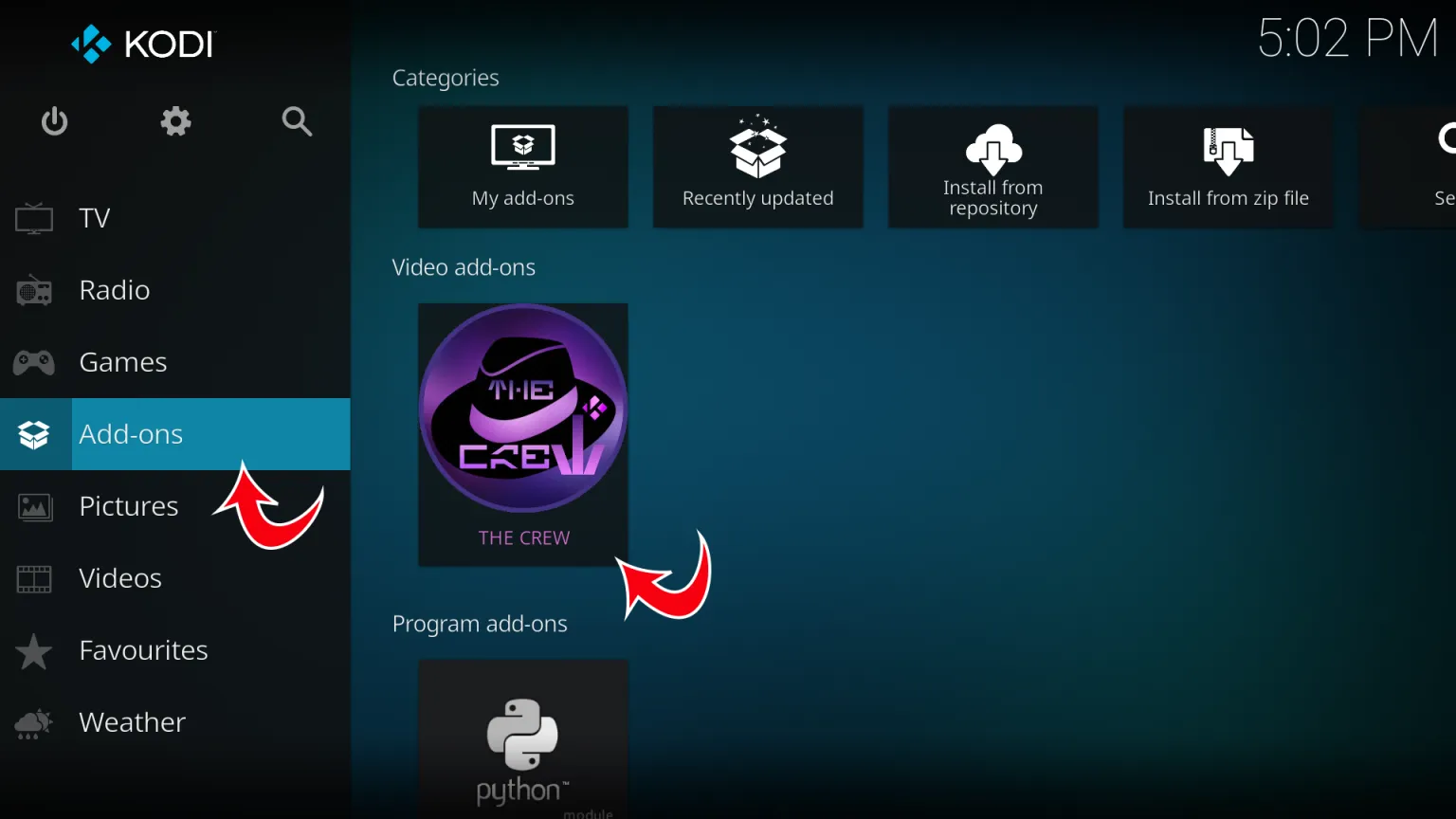Open THE CREW video add-on
Viewport: 1456px width, 819px height.
click(x=522, y=434)
